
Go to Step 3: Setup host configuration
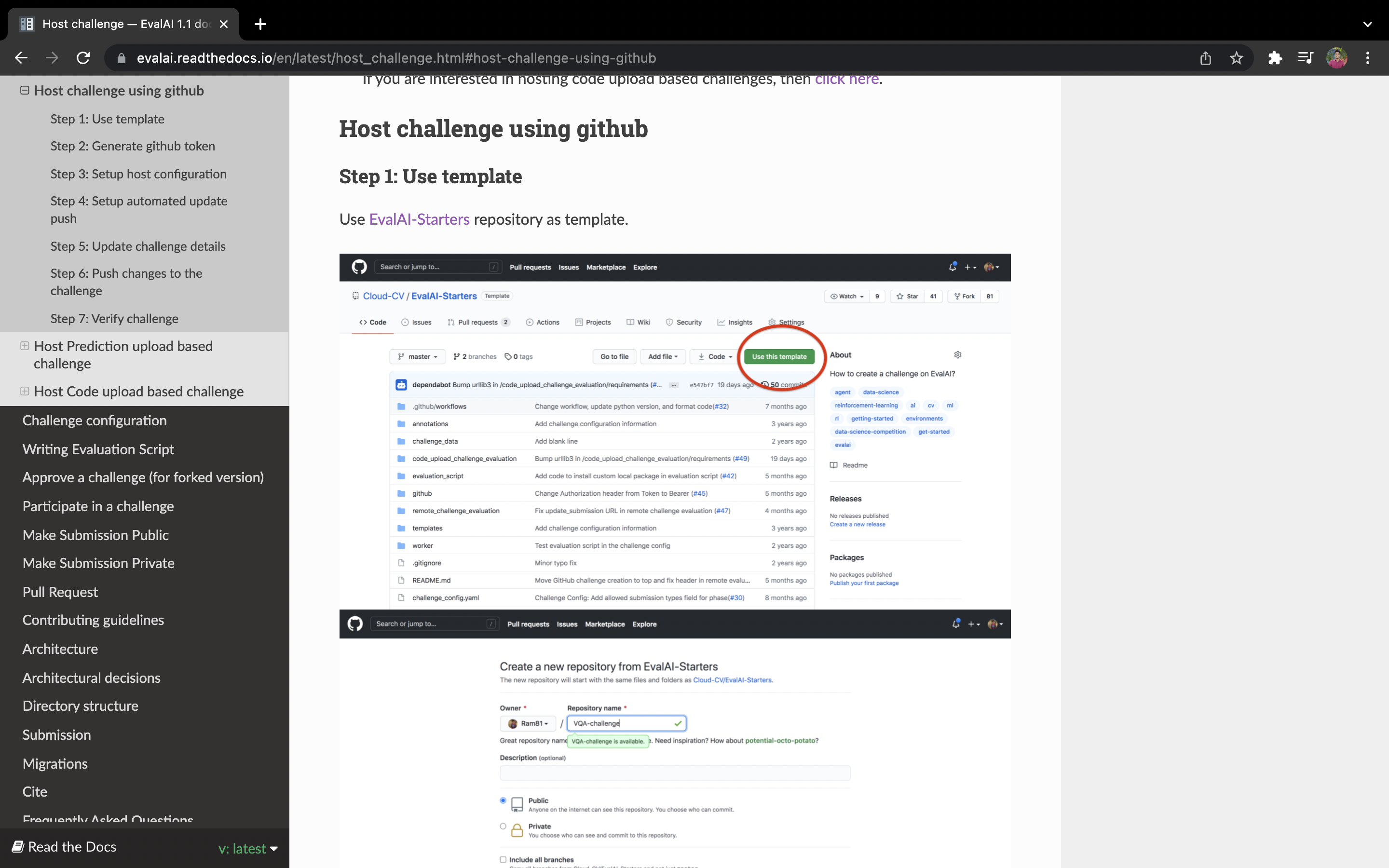click(138, 174)
